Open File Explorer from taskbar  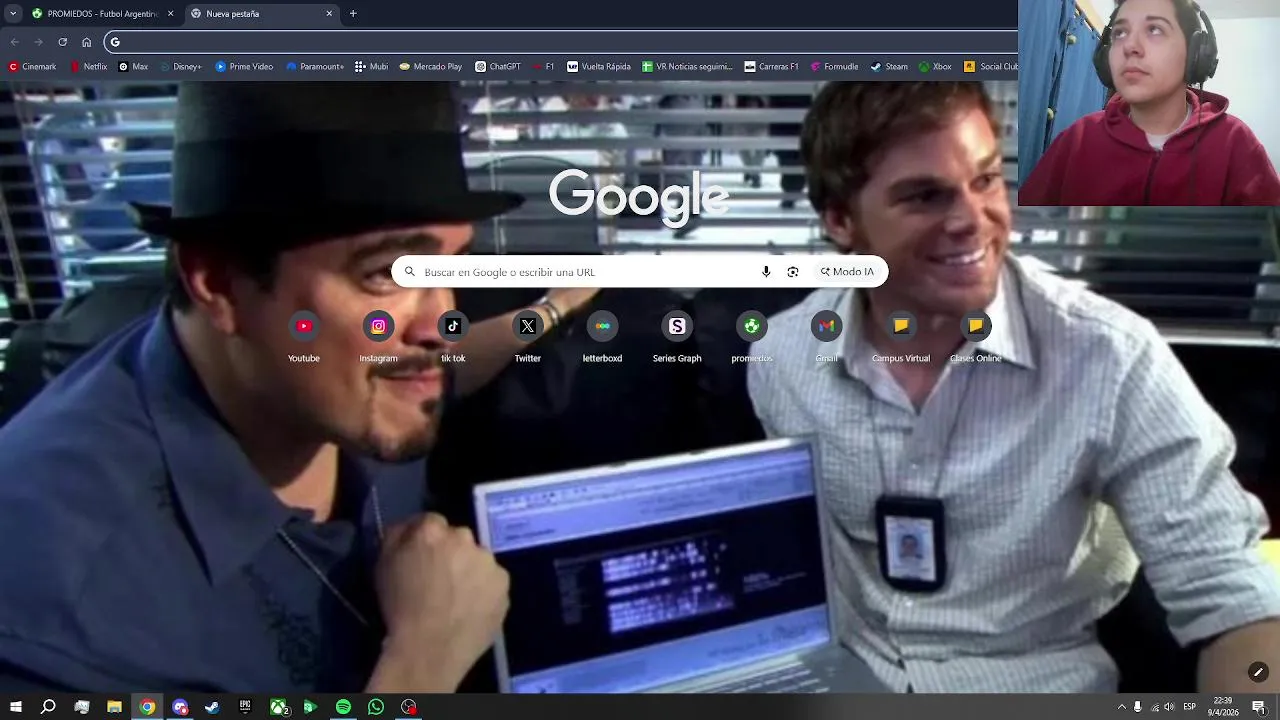click(114, 707)
